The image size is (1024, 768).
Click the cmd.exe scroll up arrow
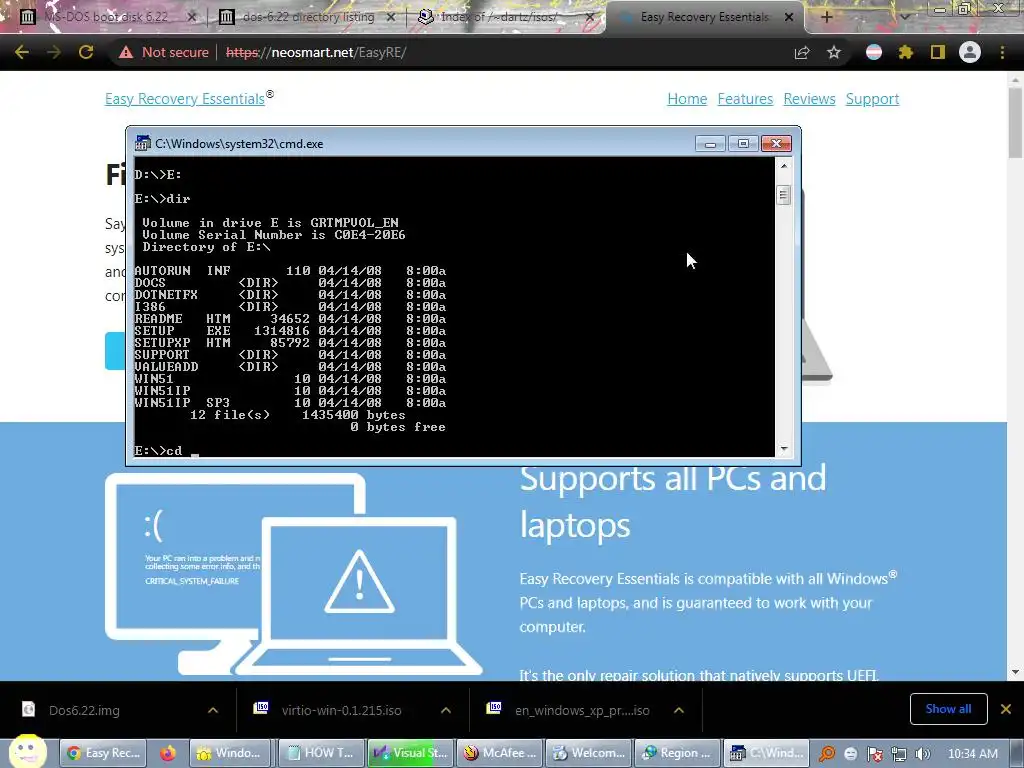[784, 166]
